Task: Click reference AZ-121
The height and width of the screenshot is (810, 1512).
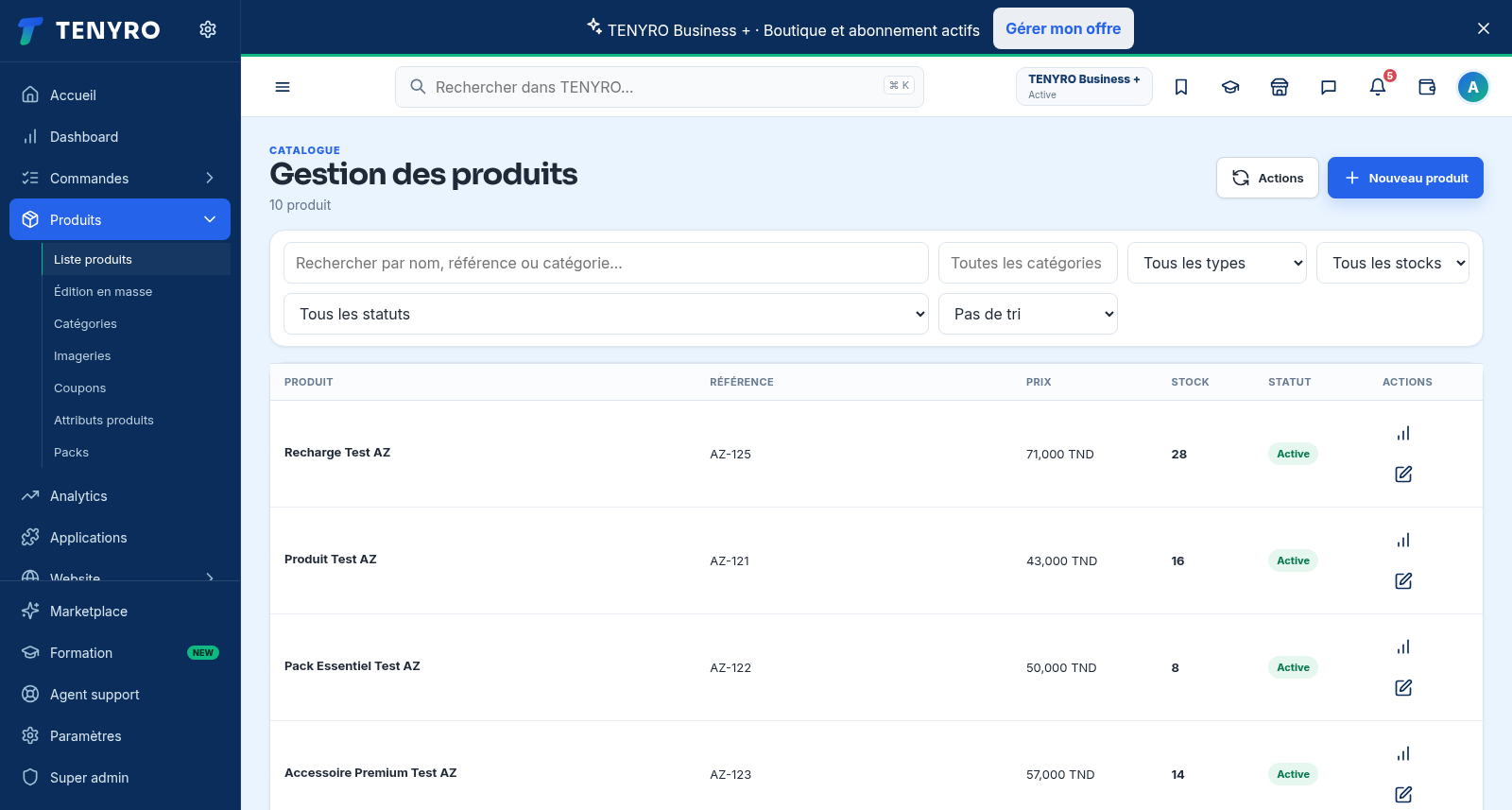Action: pyautogui.click(x=730, y=560)
